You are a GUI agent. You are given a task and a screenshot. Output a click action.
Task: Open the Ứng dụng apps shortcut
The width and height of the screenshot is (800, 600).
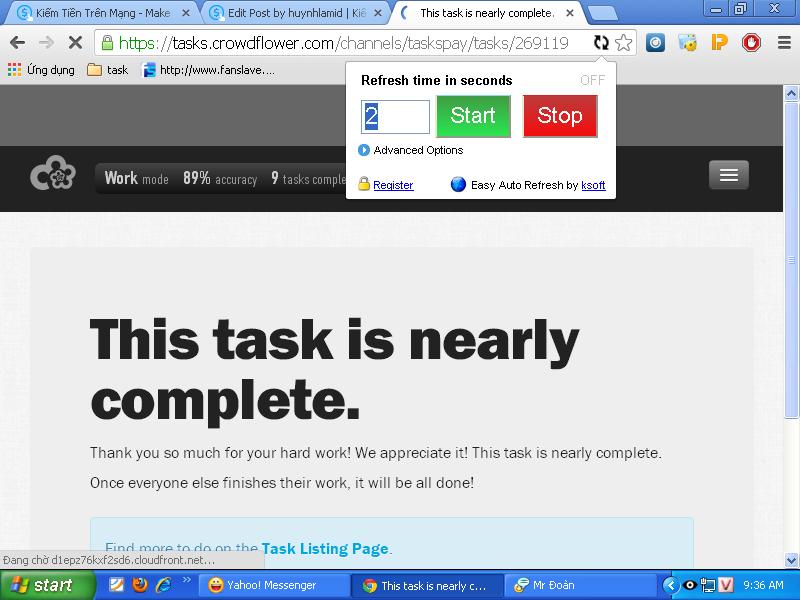tap(41, 70)
